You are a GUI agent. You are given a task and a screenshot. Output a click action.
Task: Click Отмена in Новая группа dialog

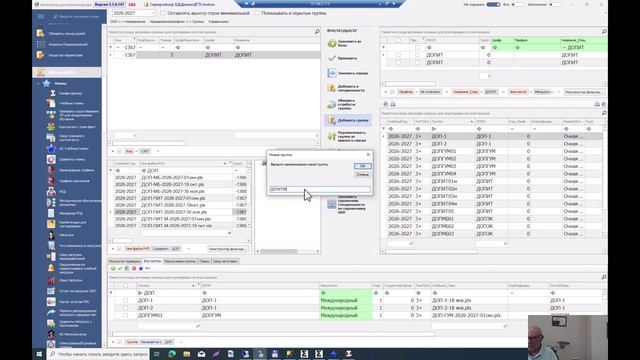click(x=362, y=174)
